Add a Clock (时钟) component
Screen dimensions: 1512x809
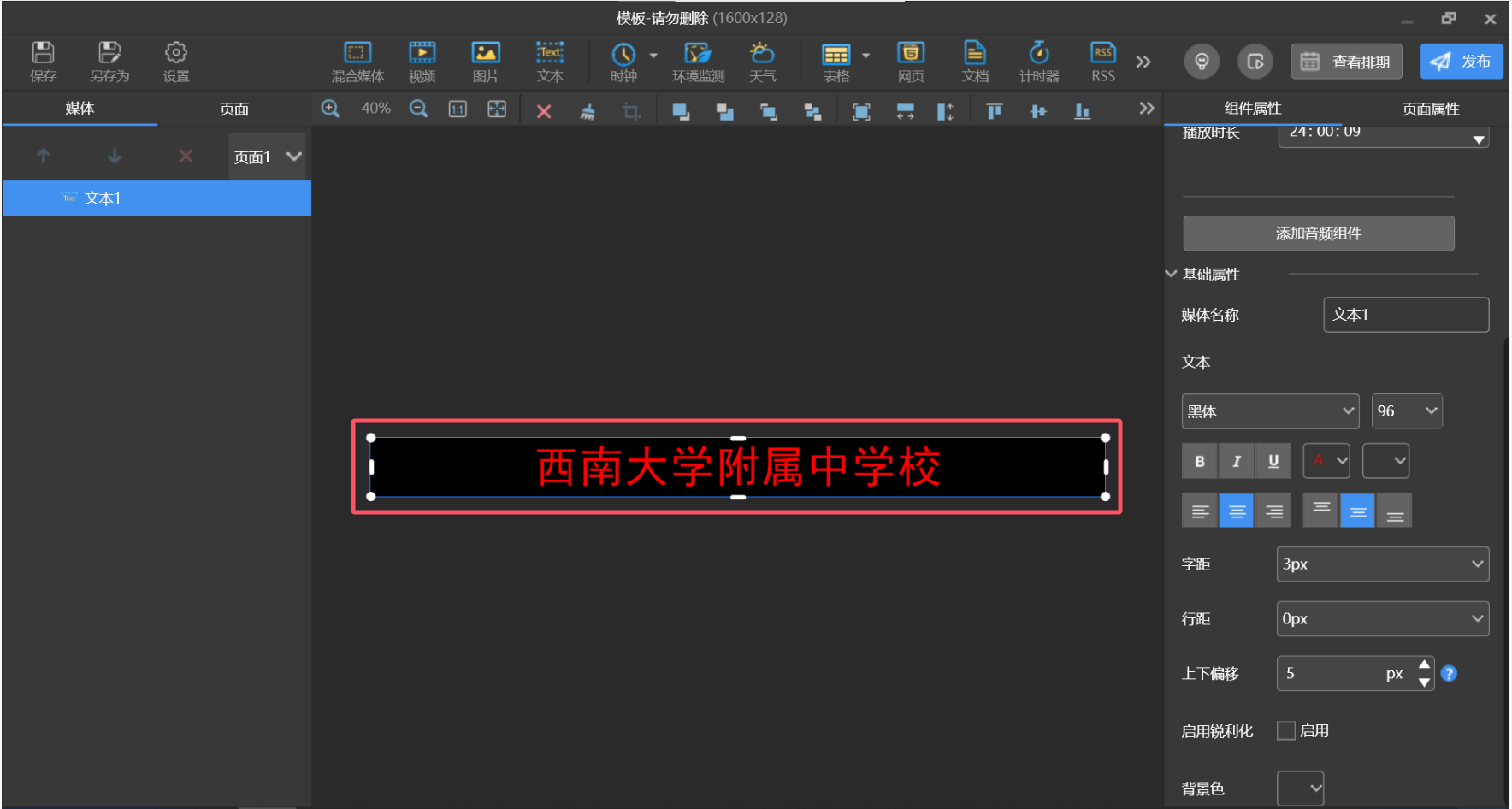coord(623,62)
